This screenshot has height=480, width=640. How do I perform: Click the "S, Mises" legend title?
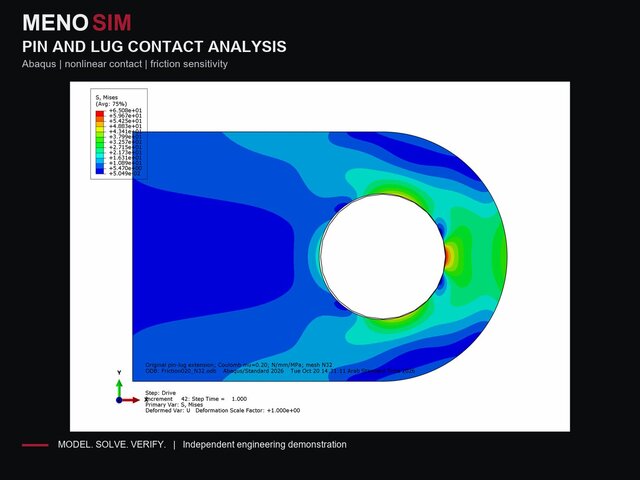[107, 98]
